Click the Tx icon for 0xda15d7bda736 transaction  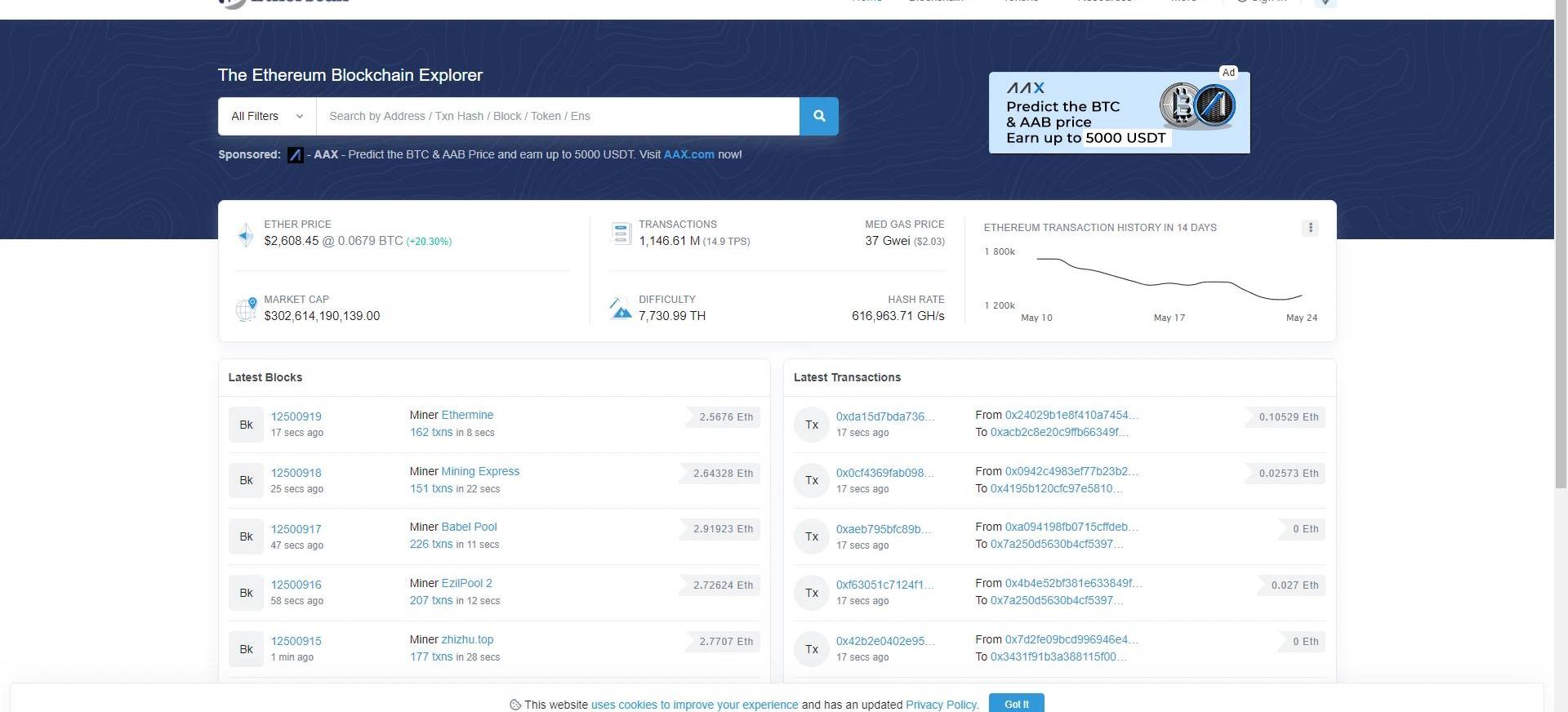coord(811,425)
